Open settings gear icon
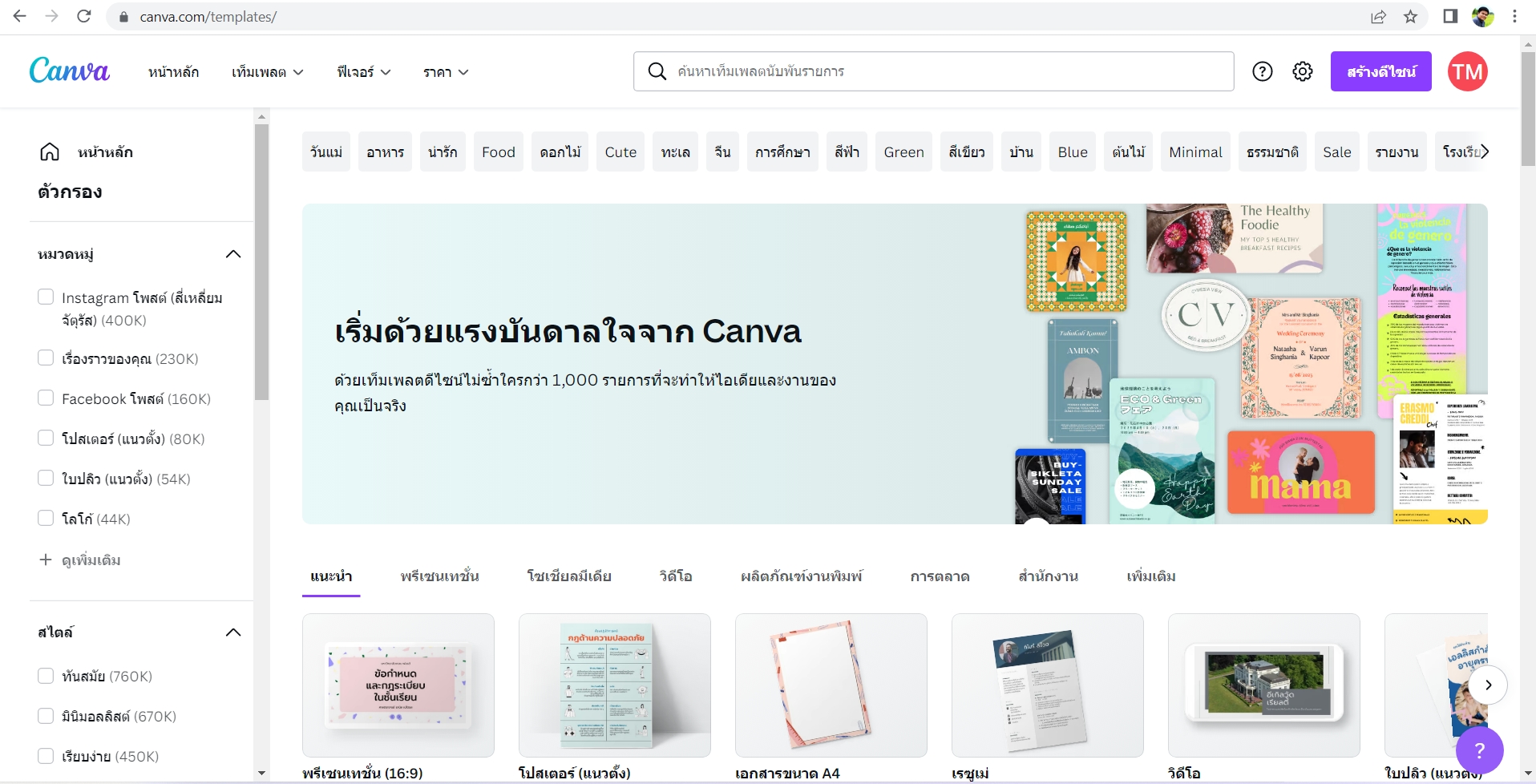The image size is (1536, 784). click(1303, 71)
